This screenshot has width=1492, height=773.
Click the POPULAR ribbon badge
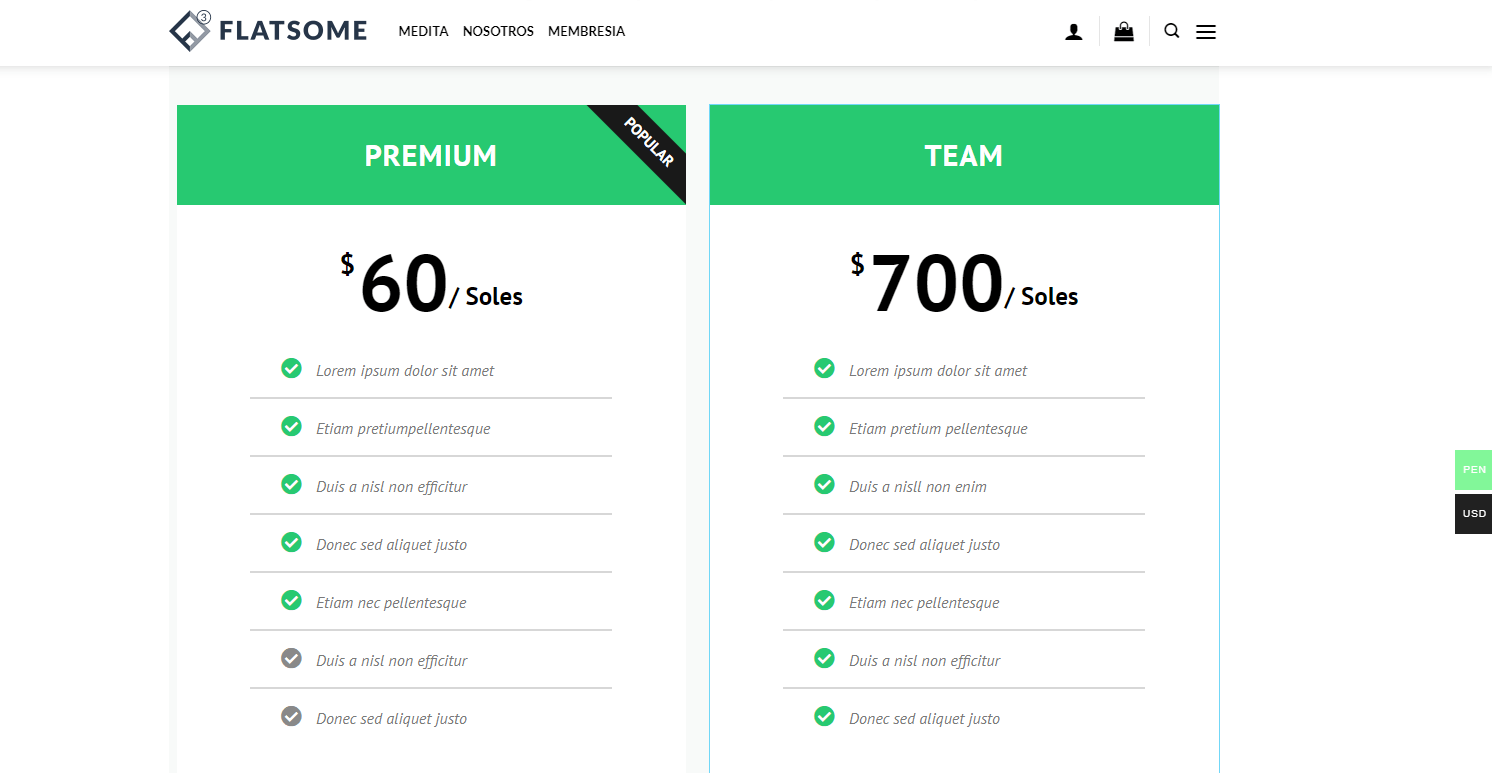click(647, 143)
